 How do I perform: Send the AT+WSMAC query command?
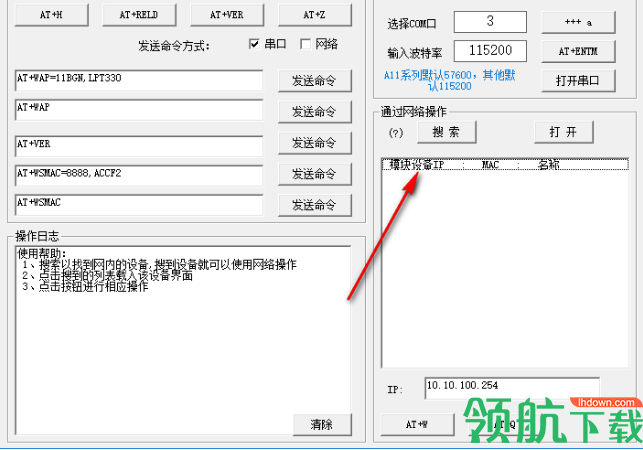pos(315,205)
